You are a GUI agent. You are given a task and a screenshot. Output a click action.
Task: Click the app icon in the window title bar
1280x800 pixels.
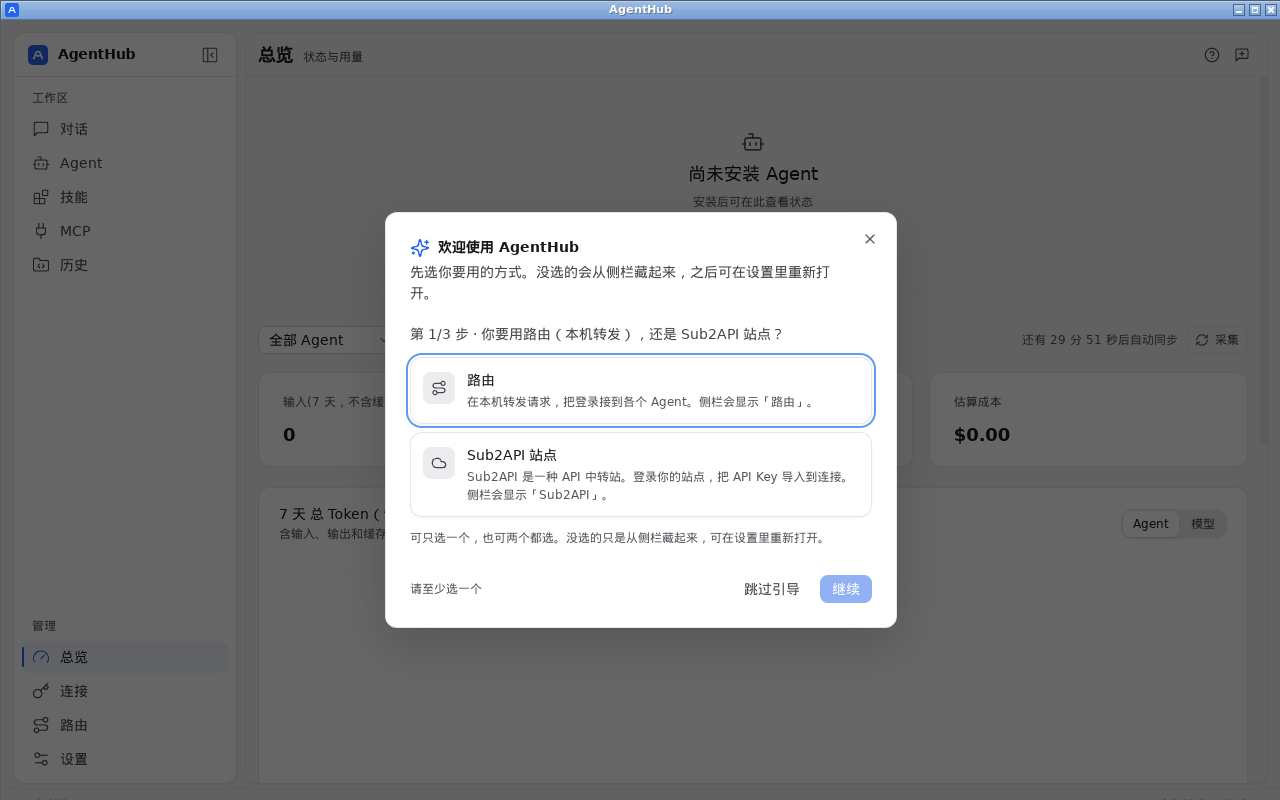[x=12, y=9]
